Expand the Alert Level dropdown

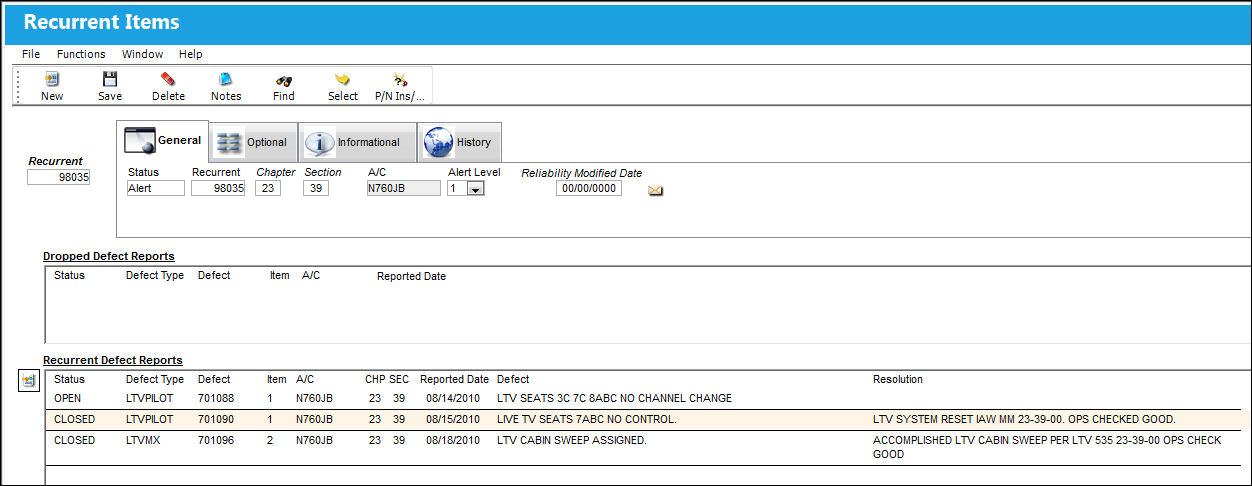tap(476, 189)
